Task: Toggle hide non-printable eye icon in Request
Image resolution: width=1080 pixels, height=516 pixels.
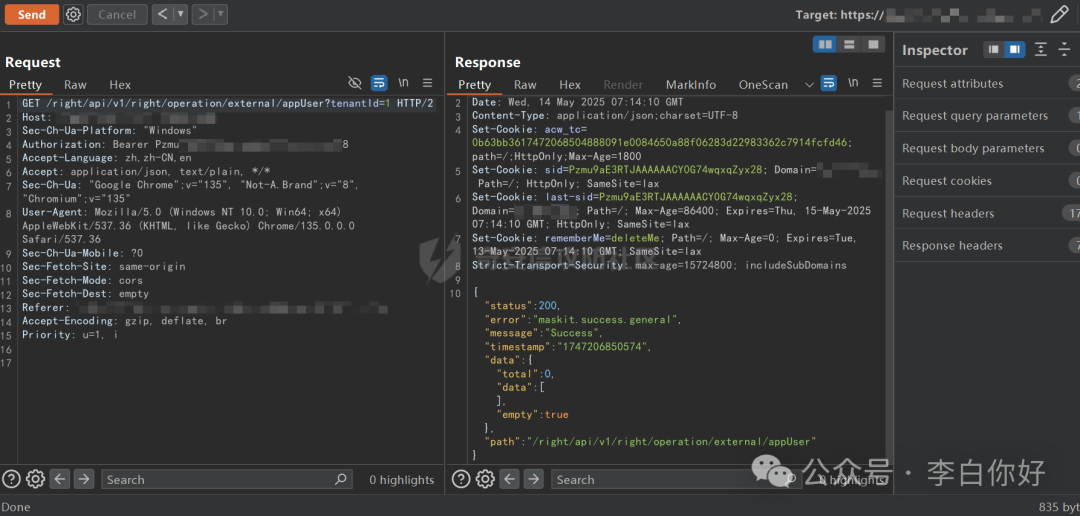Action: click(355, 83)
